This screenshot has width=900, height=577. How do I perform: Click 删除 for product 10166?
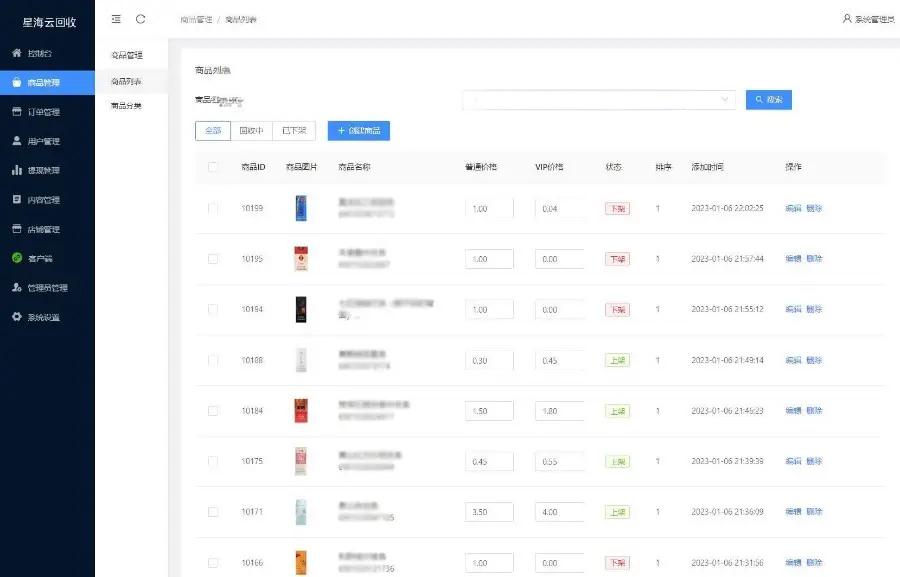814,563
